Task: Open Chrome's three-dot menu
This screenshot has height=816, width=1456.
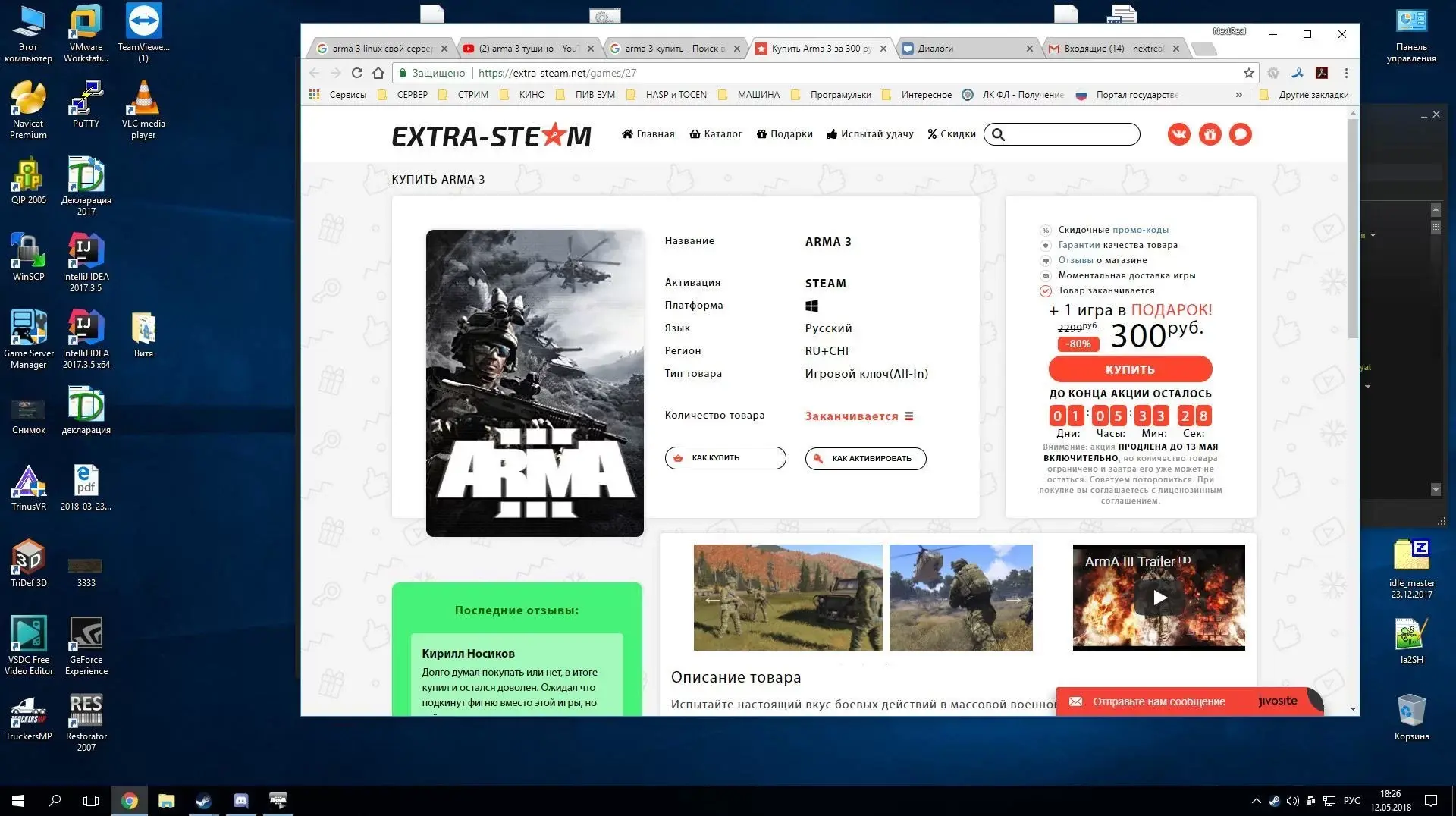Action: [1346, 73]
